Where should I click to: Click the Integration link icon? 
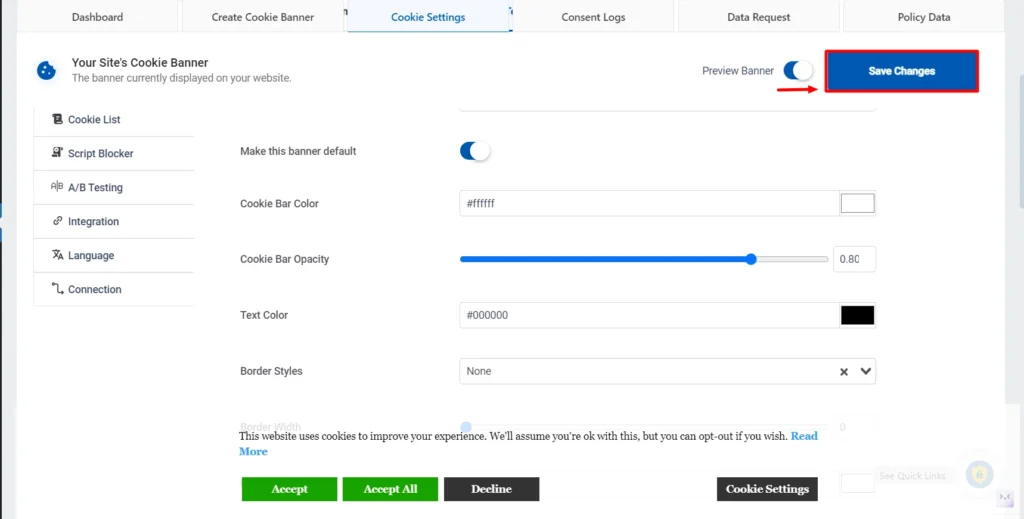pyautogui.click(x=57, y=222)
